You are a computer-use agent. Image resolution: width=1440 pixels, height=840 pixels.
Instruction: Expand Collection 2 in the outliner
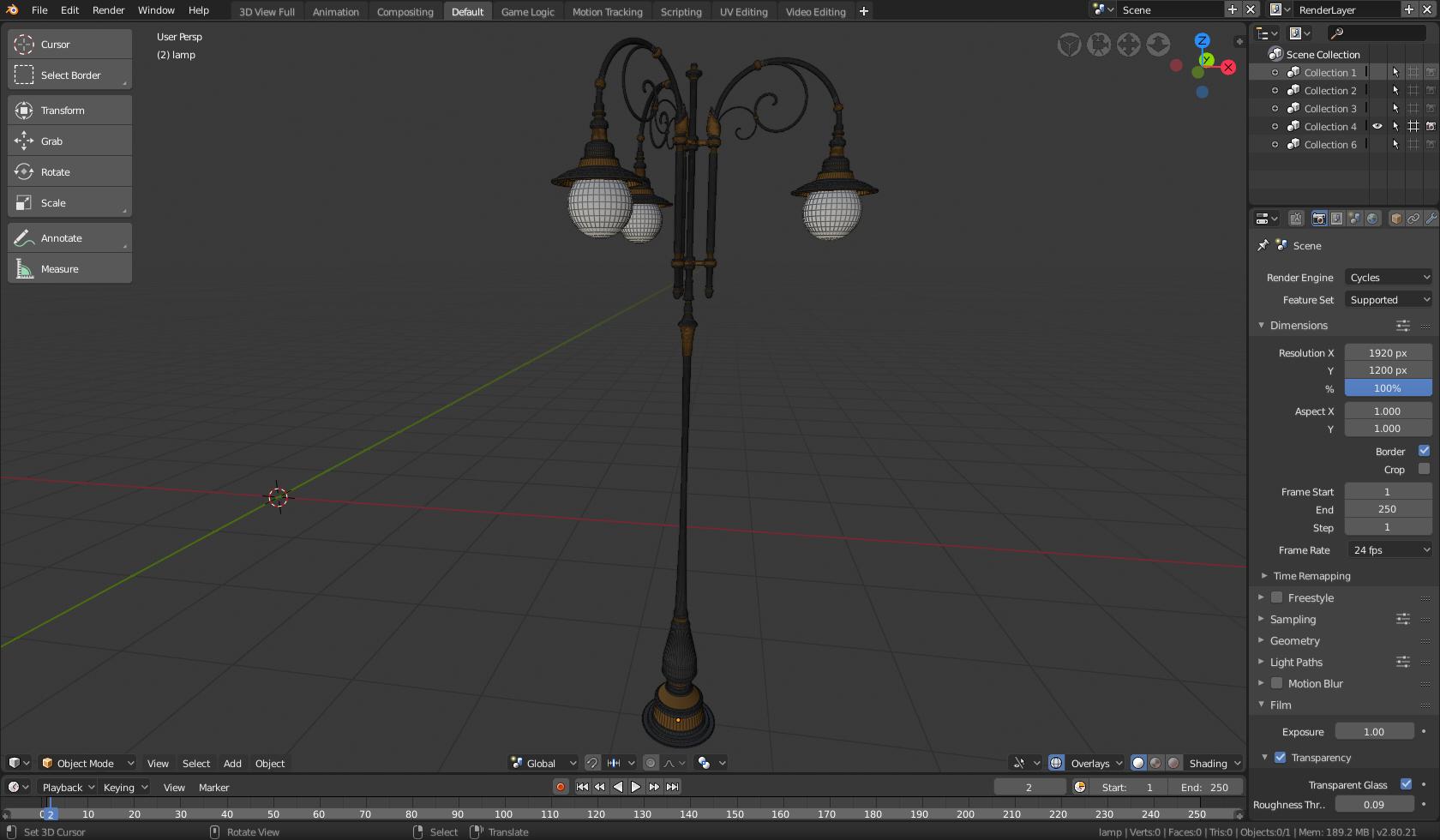tap(1275, 90)
